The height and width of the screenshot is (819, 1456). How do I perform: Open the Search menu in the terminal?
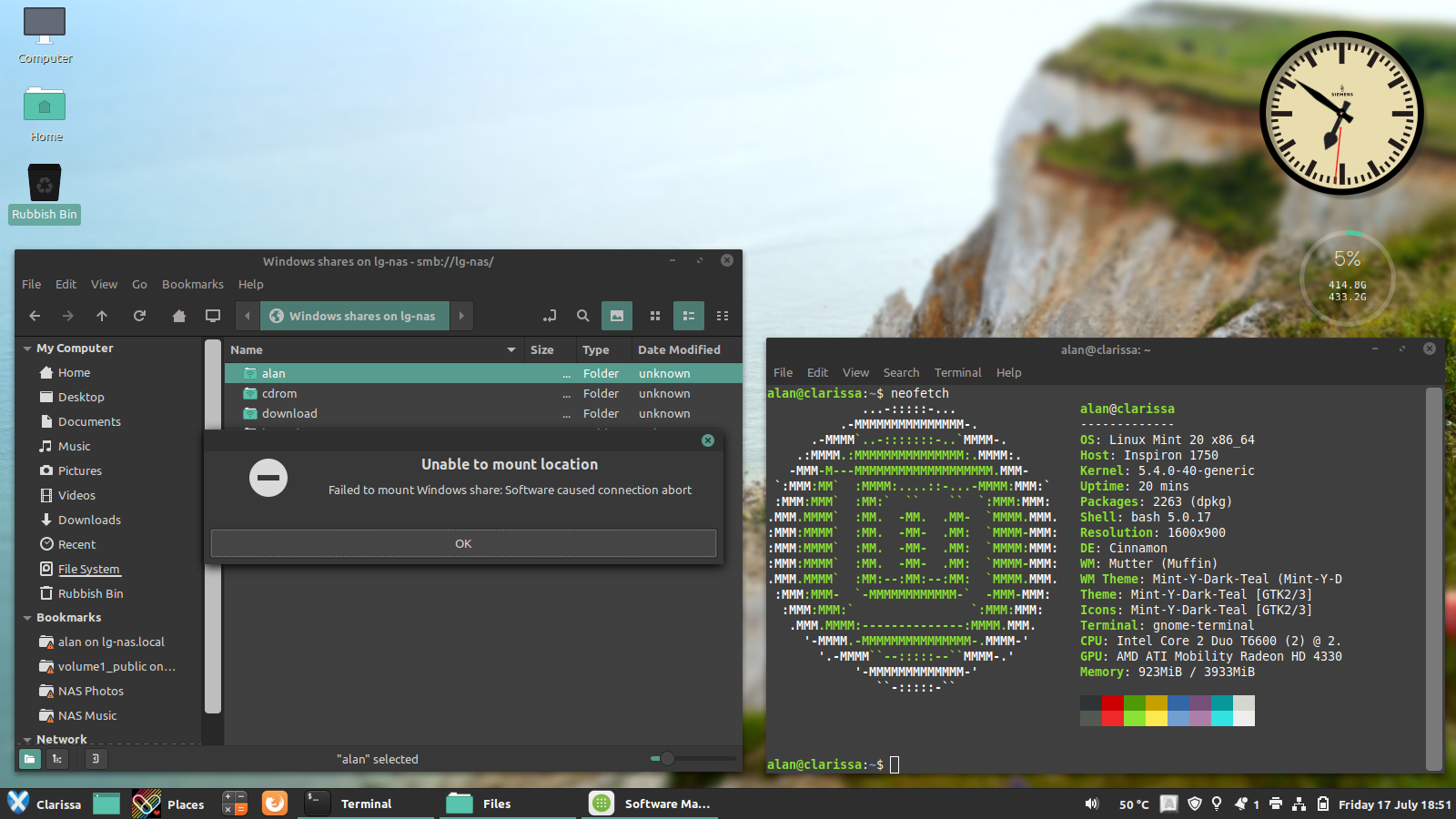click(x=901, y=372)
